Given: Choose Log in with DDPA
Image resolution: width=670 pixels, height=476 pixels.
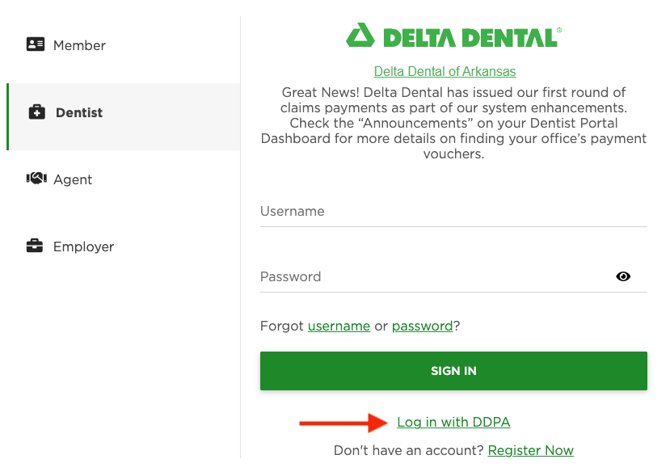Looking at the screenshot, I should (x=454, y=423).
